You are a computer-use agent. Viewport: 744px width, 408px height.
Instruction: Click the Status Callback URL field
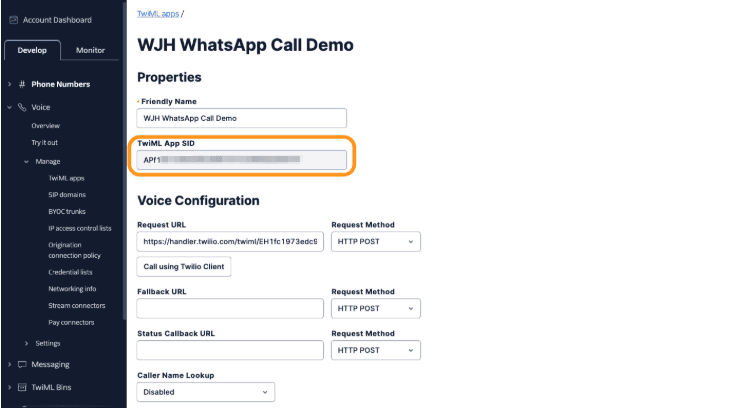pyautogui.click(x=230, y=350)
